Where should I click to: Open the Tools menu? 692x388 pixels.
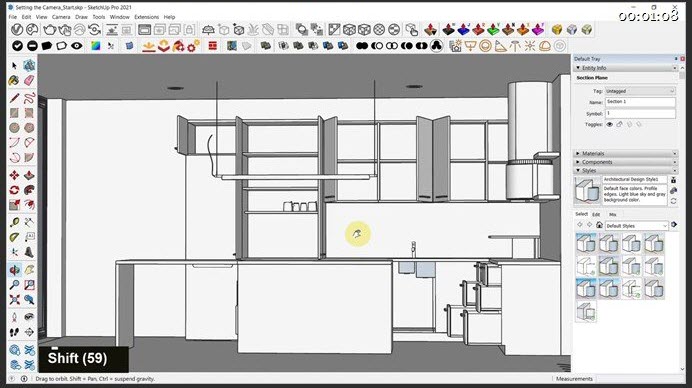(99, 17)
